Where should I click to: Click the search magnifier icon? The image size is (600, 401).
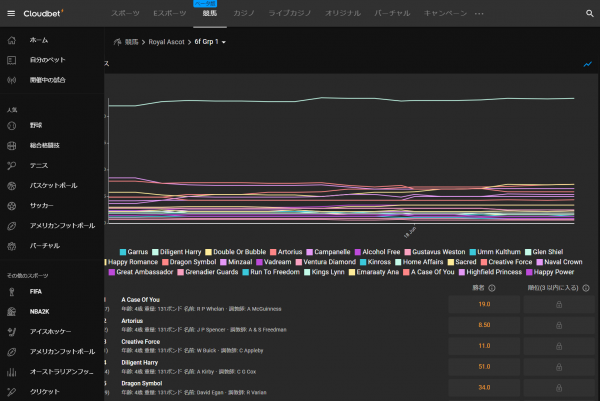tap(590, 13)
